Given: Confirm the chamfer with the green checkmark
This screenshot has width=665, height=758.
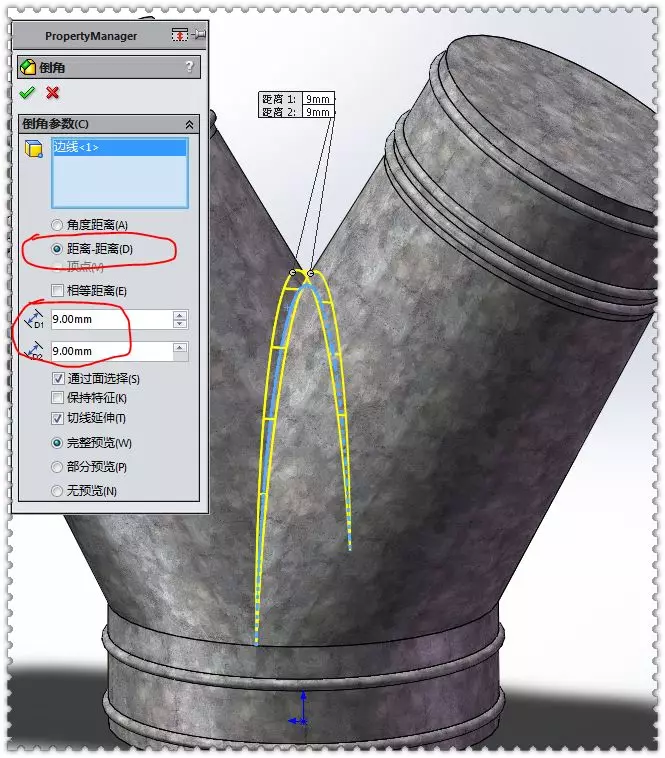Looking at the screenshot, I should [x=27, y=92].
